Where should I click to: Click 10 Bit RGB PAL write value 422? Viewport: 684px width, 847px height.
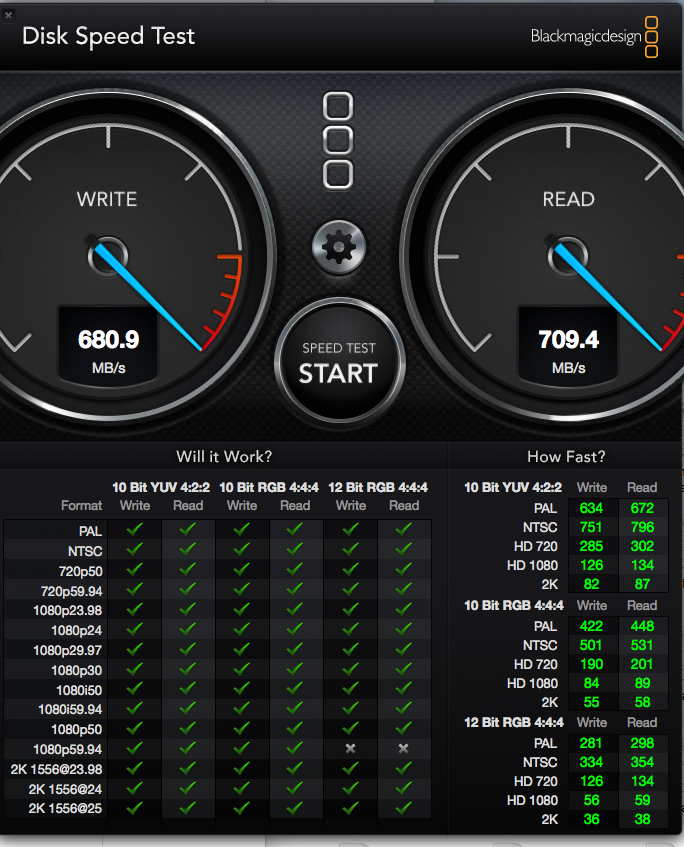[591, 626]
